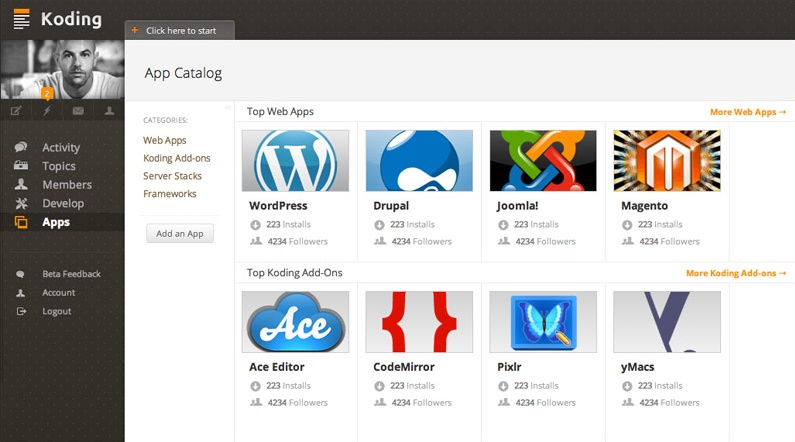Click the followers icon under Ace Editor
Image resolution: width=795 pixels, height=442 pixels.
(x=256, y=402)
